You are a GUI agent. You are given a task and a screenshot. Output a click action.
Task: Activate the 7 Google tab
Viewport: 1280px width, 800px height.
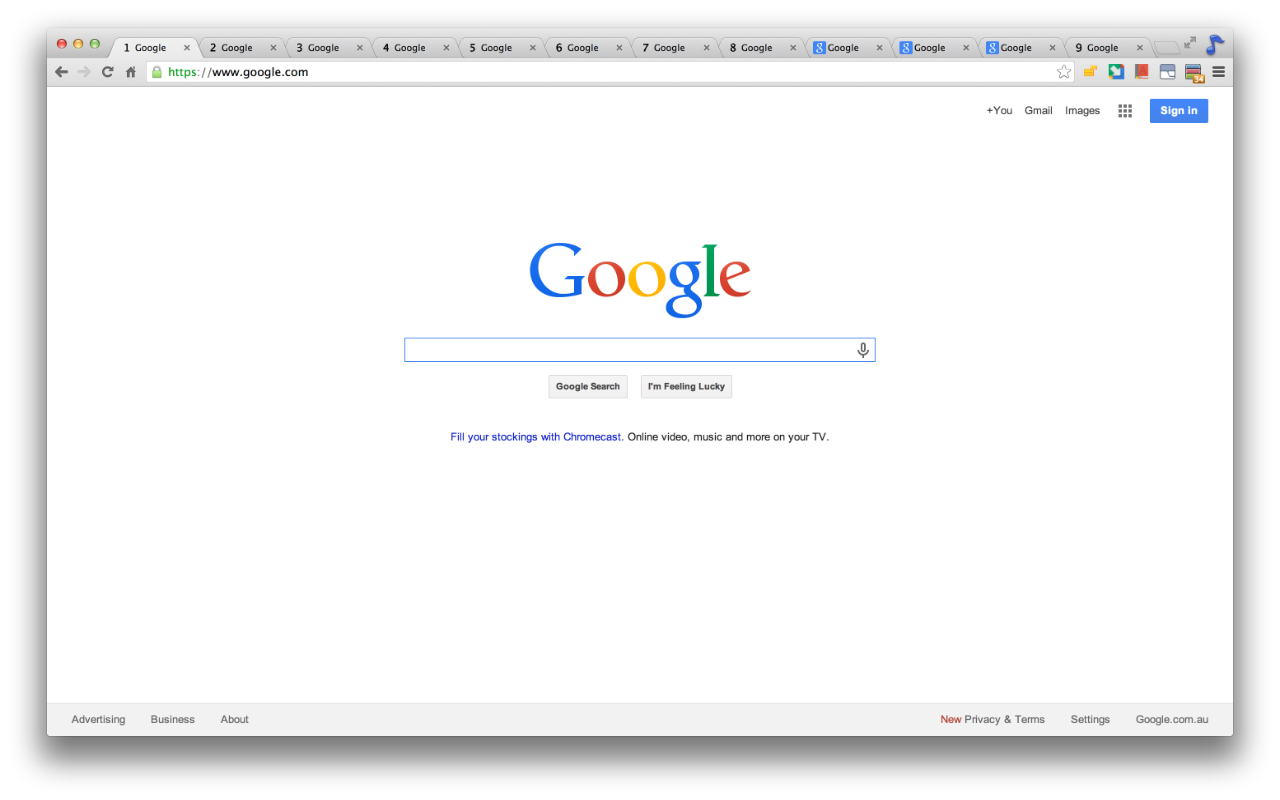(x=675, y=48)
